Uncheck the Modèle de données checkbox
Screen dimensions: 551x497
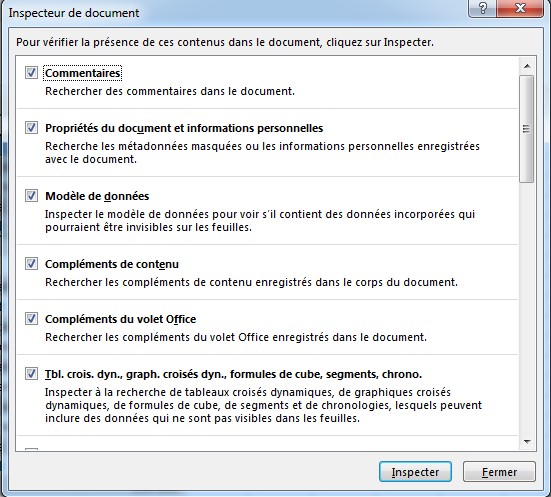[31, 195]
